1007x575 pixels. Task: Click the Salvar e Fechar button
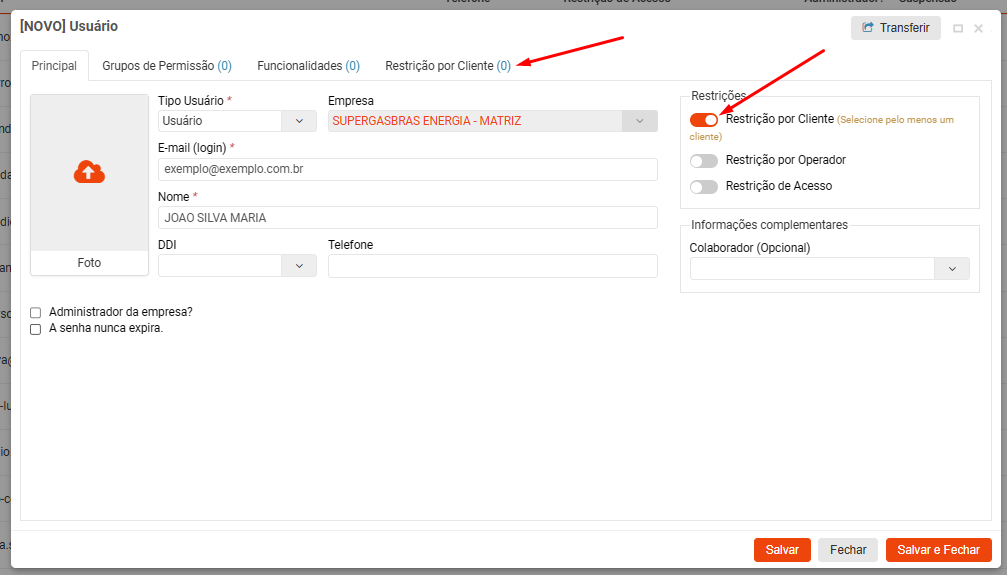coord(938,550)
